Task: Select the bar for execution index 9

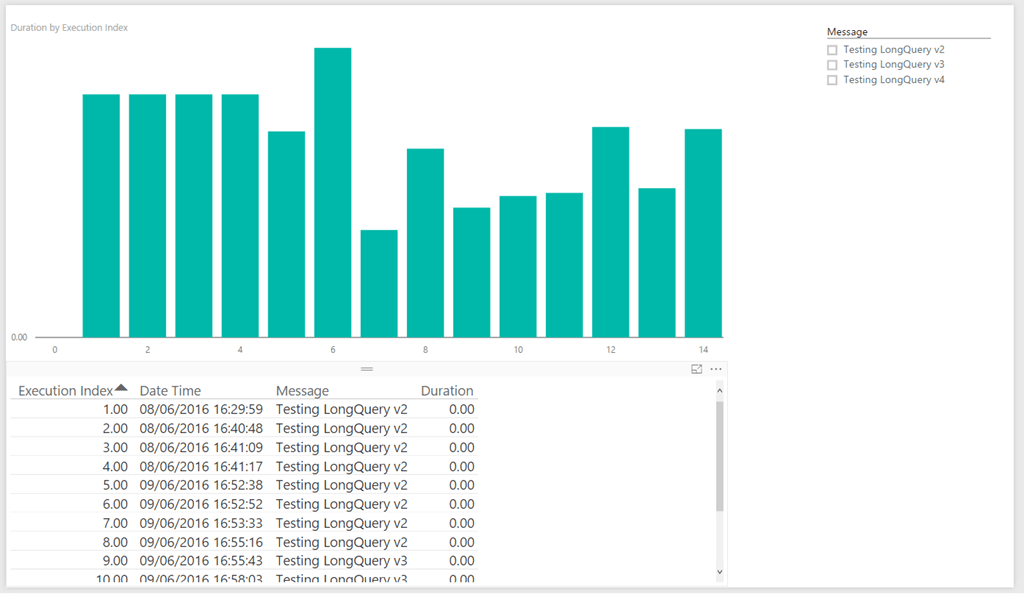Action: [472, 273]
